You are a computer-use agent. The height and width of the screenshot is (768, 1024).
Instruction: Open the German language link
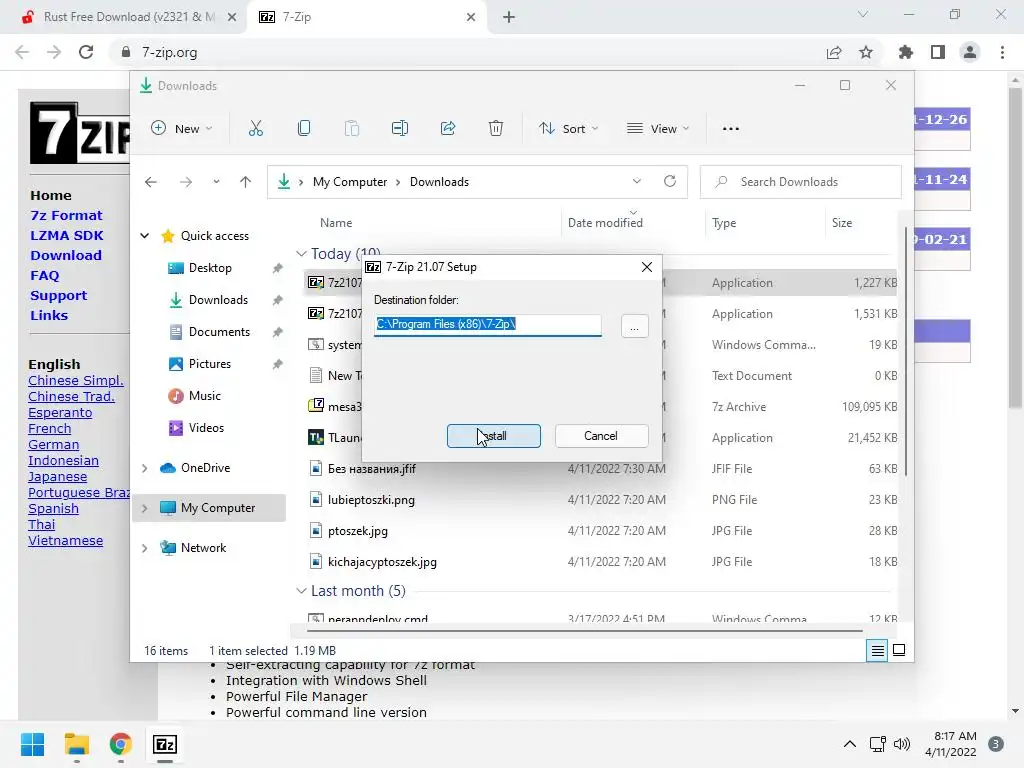[x=54, y=445]
